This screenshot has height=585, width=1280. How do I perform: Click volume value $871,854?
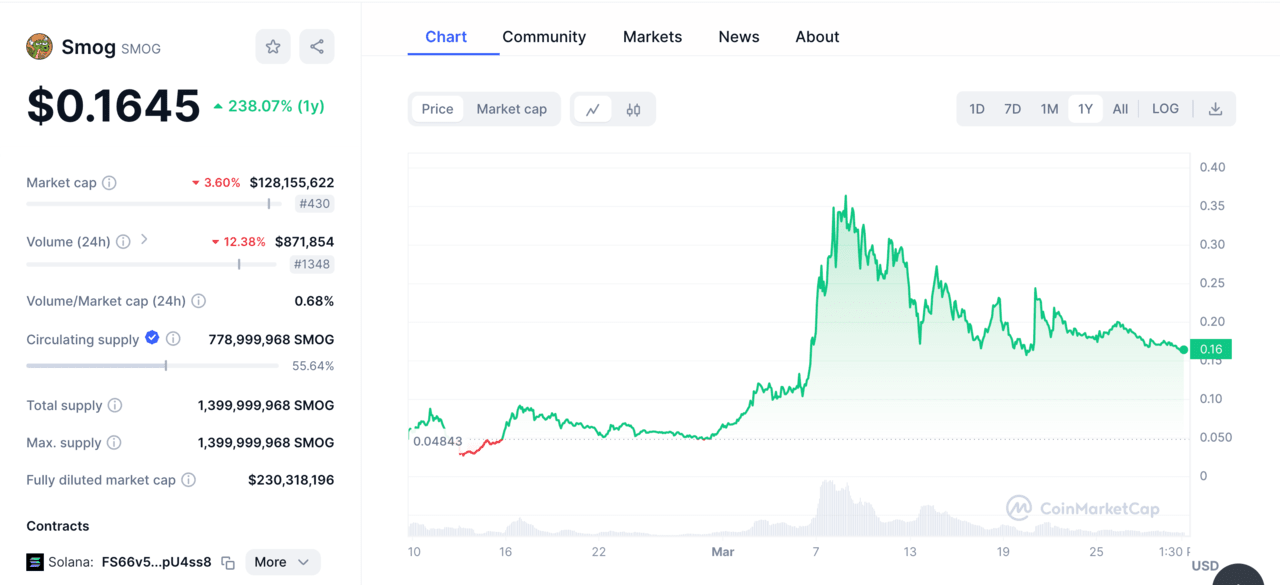[305, 242]
